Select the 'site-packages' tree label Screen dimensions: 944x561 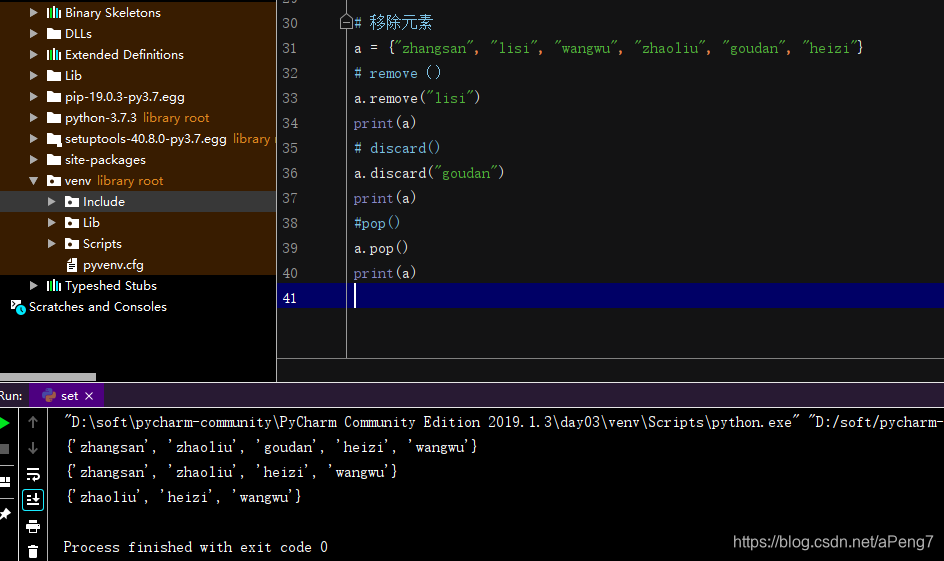pos(105,160)
